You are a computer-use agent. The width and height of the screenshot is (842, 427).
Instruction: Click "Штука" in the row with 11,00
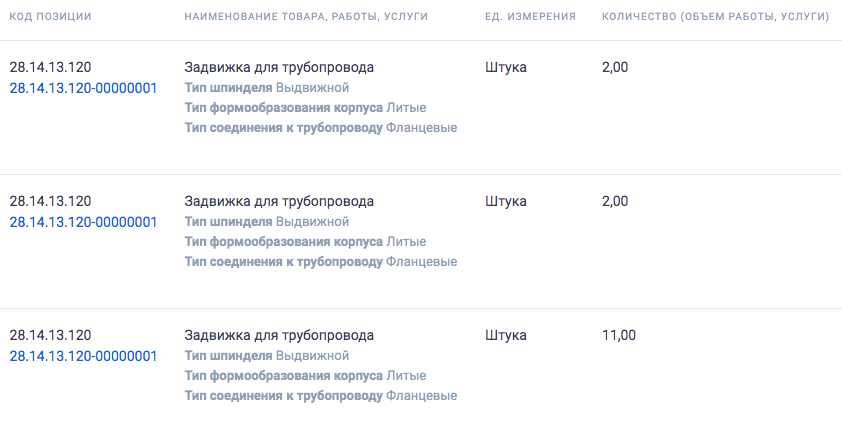click(506, 336)
